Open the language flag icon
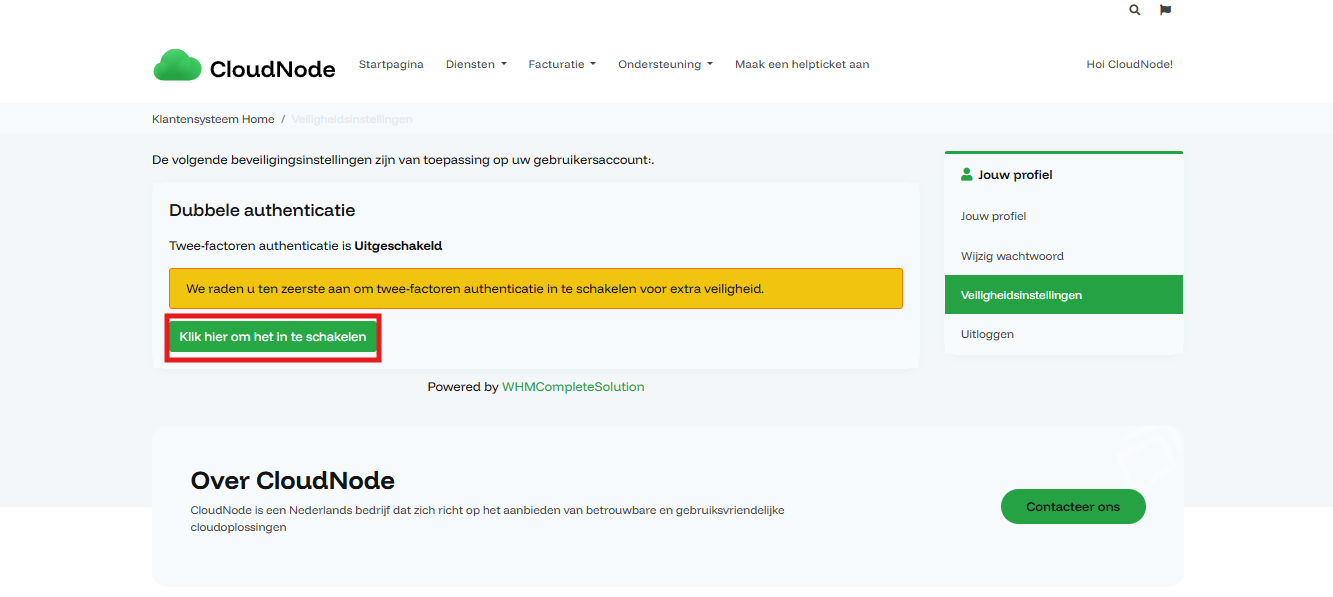The height and width of the screenshot is (597, 1333). (1165, 10)
